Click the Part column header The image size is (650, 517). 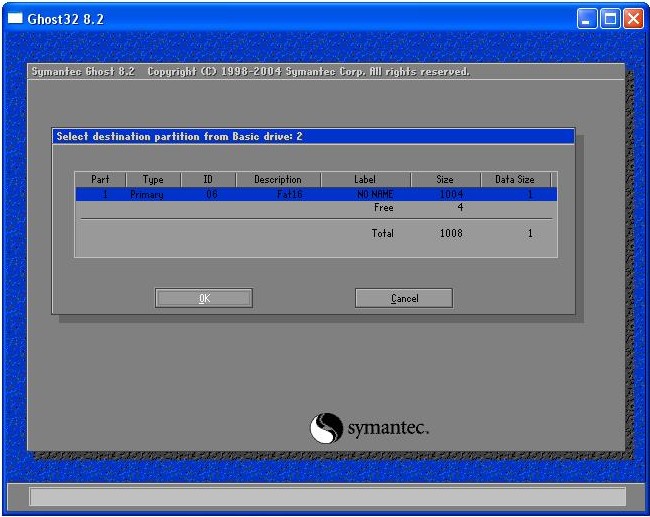(100, 180)
